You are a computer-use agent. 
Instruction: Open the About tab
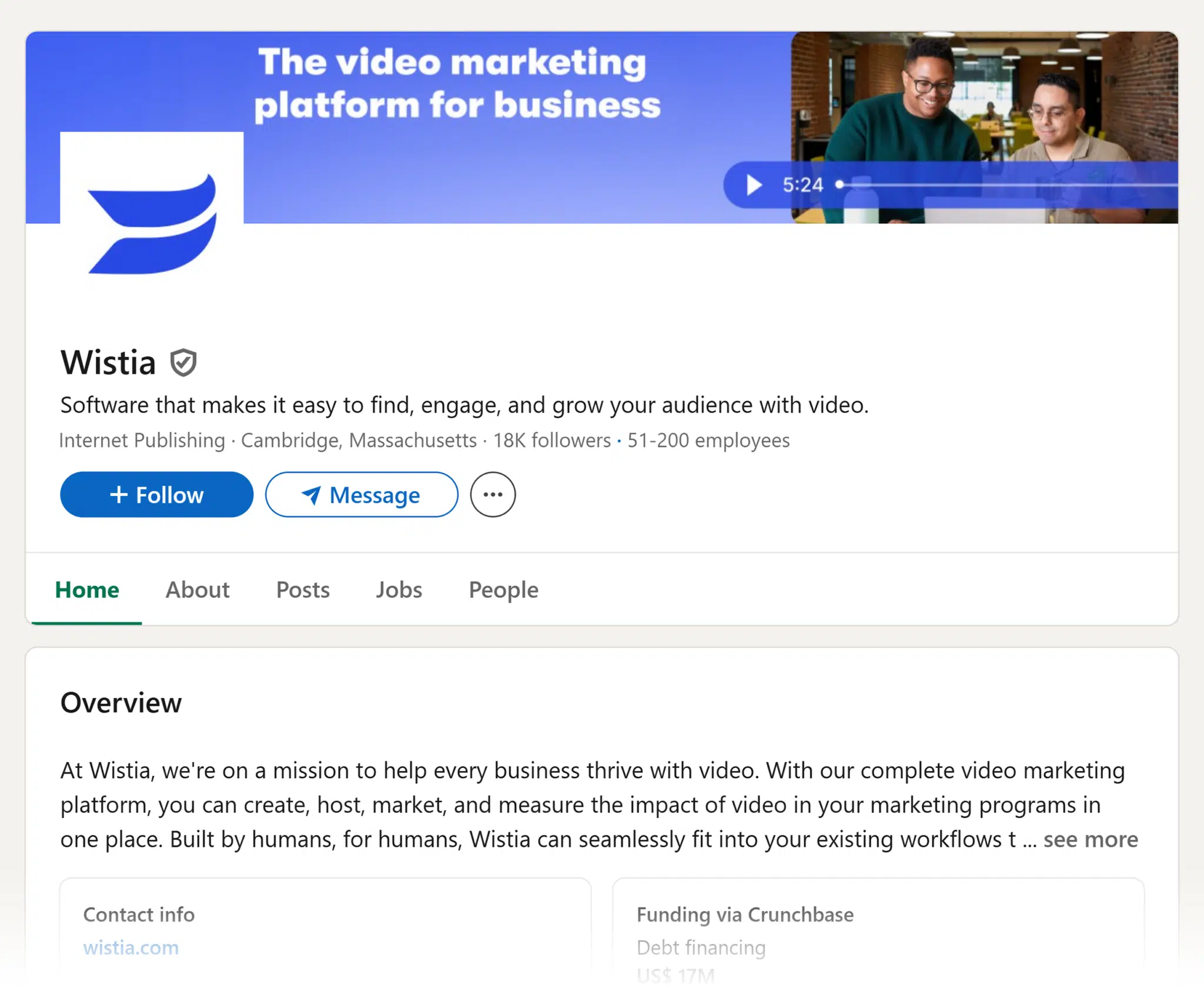198,589
